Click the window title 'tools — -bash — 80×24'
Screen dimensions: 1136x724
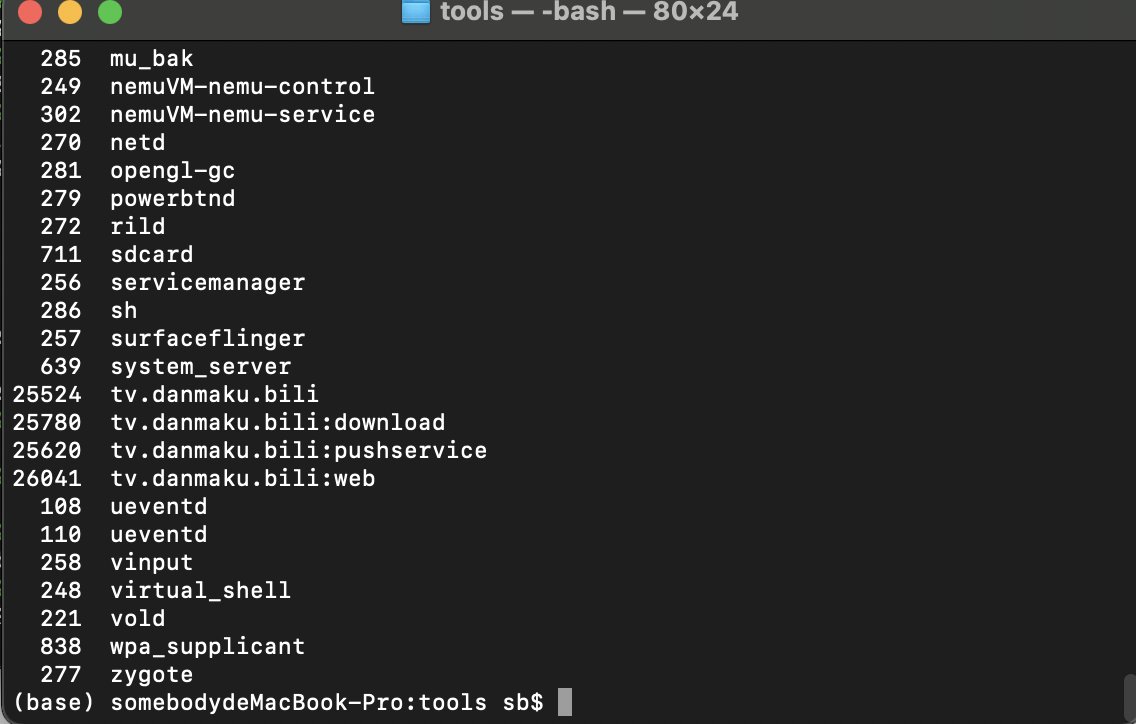coord(589,11)
